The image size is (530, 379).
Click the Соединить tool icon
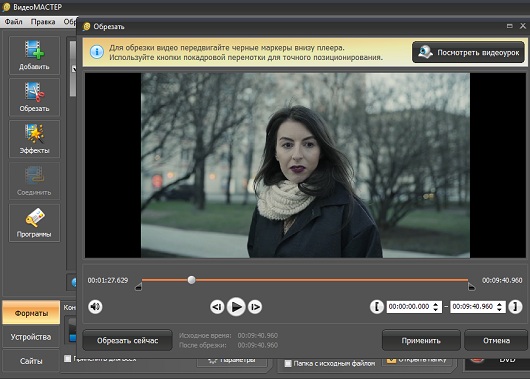point(34,181)
